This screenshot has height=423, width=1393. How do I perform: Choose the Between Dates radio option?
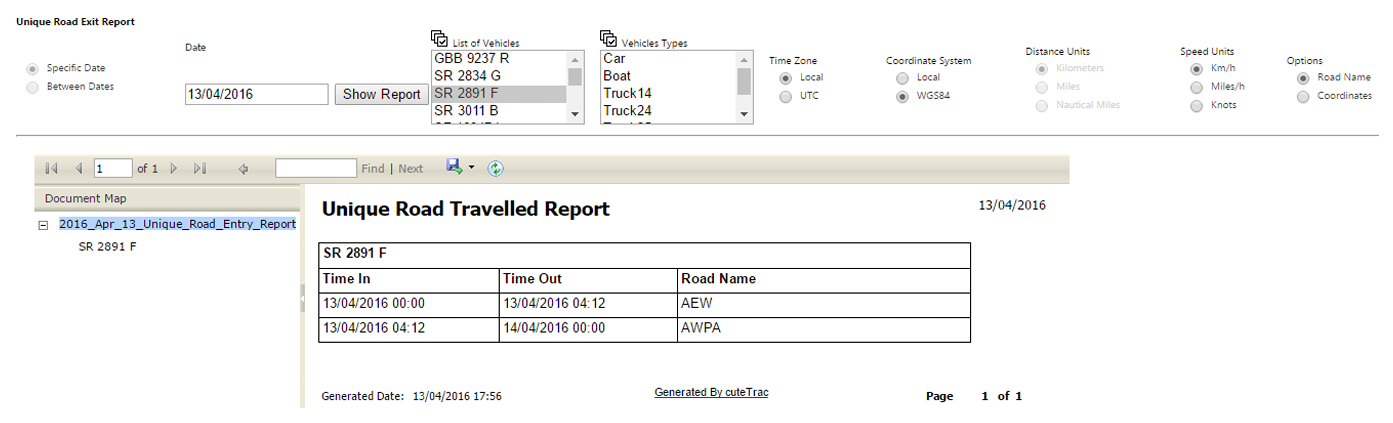point(33,87)
